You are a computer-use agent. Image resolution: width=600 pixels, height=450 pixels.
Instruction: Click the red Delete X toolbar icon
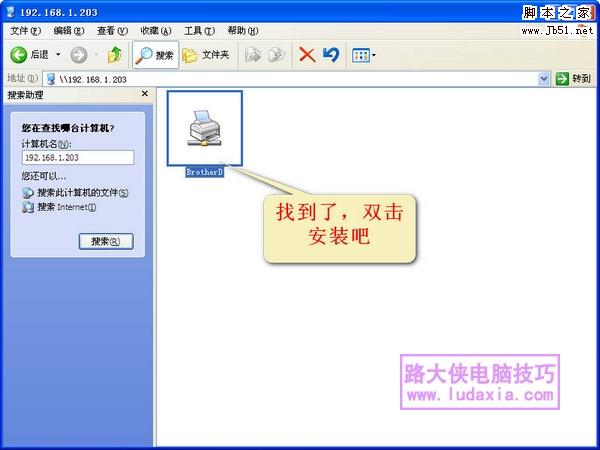point(307,55)
